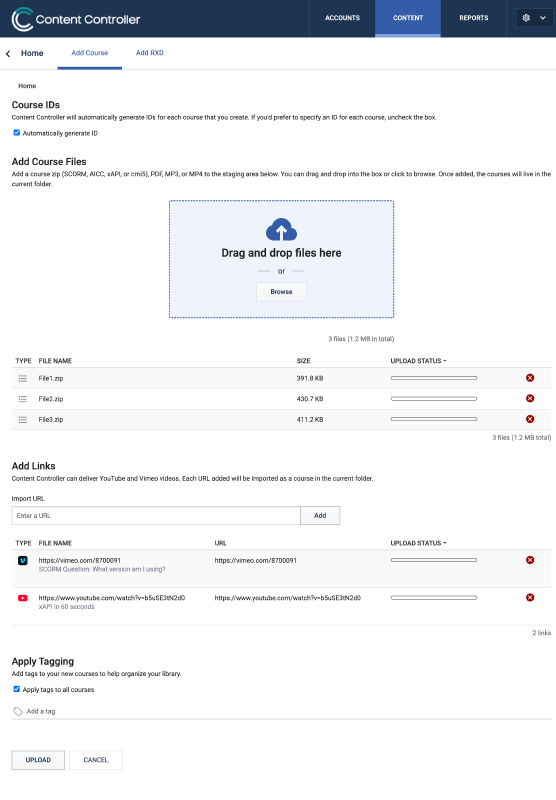The image size is (556, 800).
Task: Click the Browse button
Action: (x=282, y=292)
